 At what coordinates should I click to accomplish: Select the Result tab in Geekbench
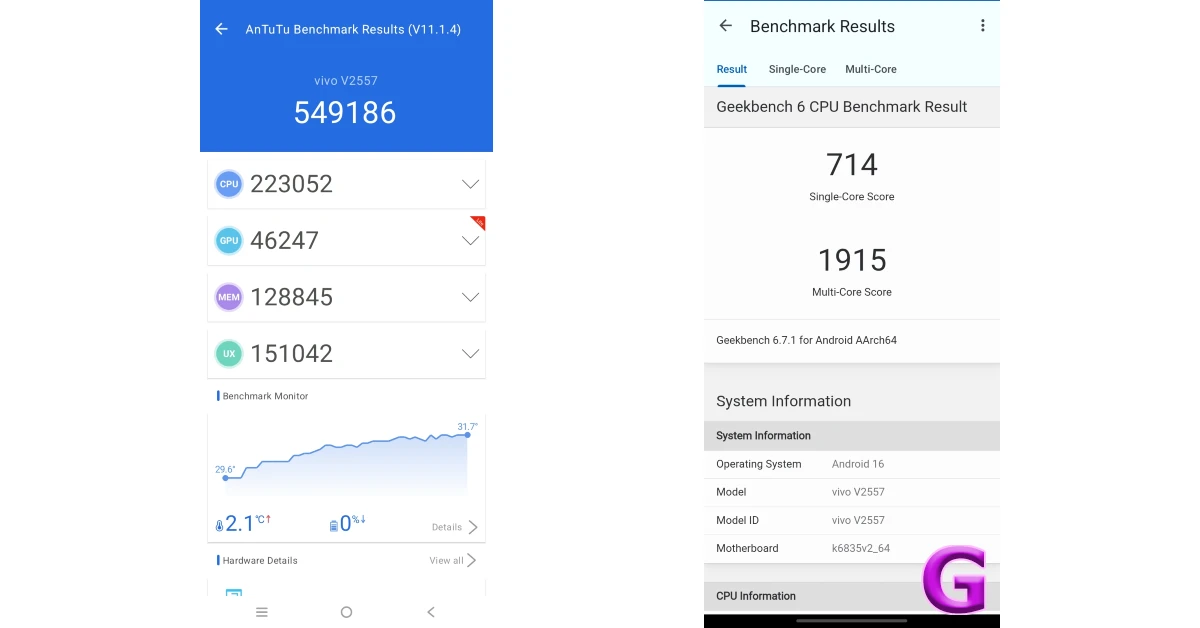click(x=731, y=69)
